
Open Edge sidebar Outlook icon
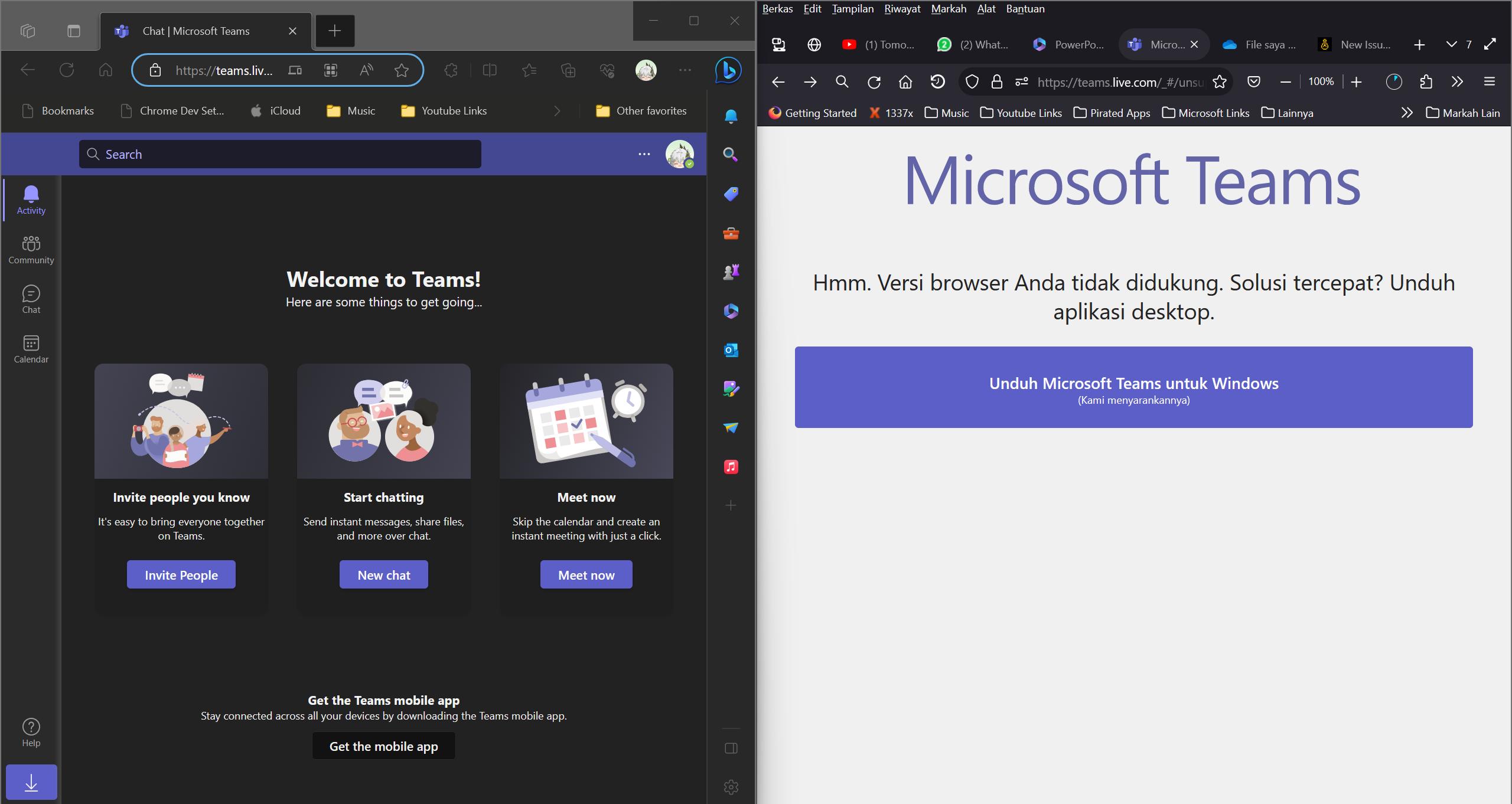point(731,350)
